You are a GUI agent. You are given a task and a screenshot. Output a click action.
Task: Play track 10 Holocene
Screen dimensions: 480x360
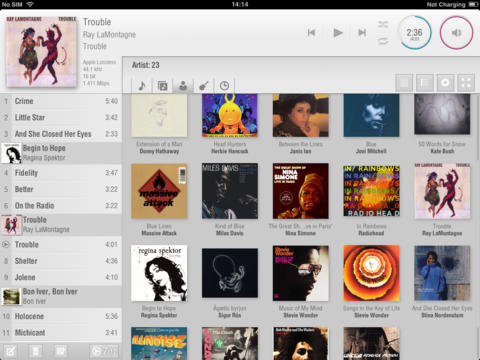61,316
